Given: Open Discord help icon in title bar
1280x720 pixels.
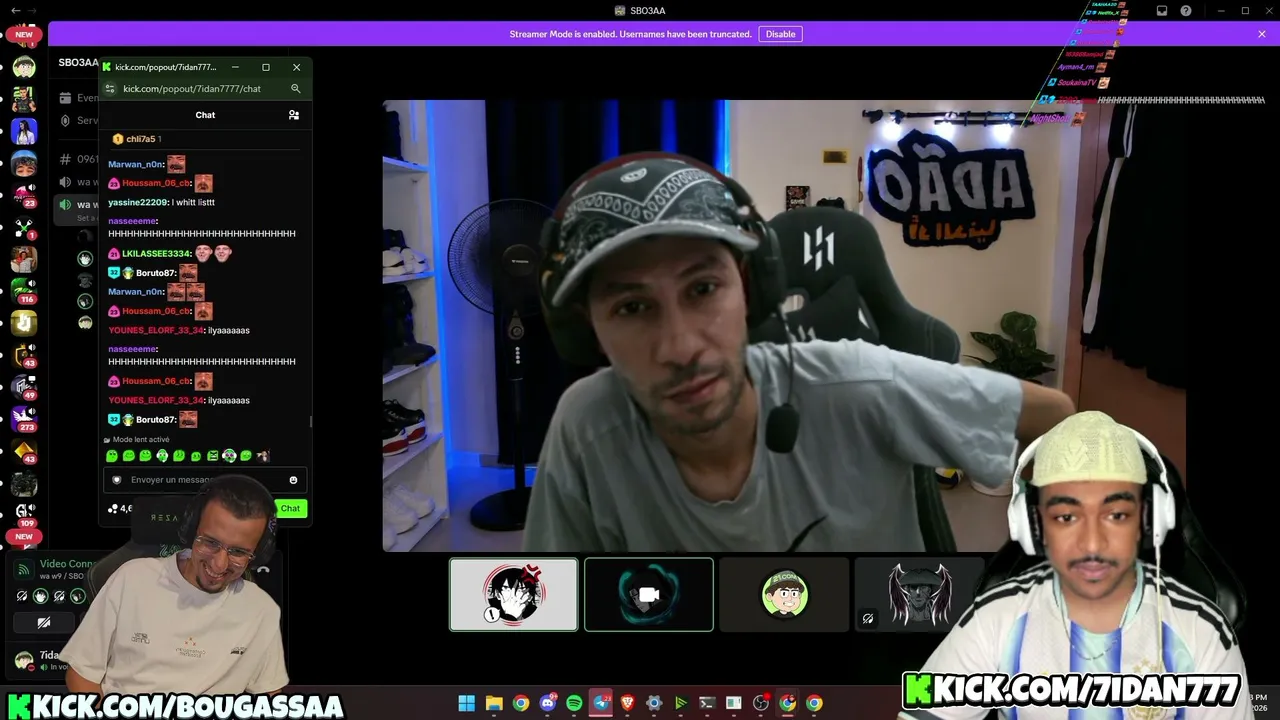Looking at the screenshot, I should (x=1186, y=11).
